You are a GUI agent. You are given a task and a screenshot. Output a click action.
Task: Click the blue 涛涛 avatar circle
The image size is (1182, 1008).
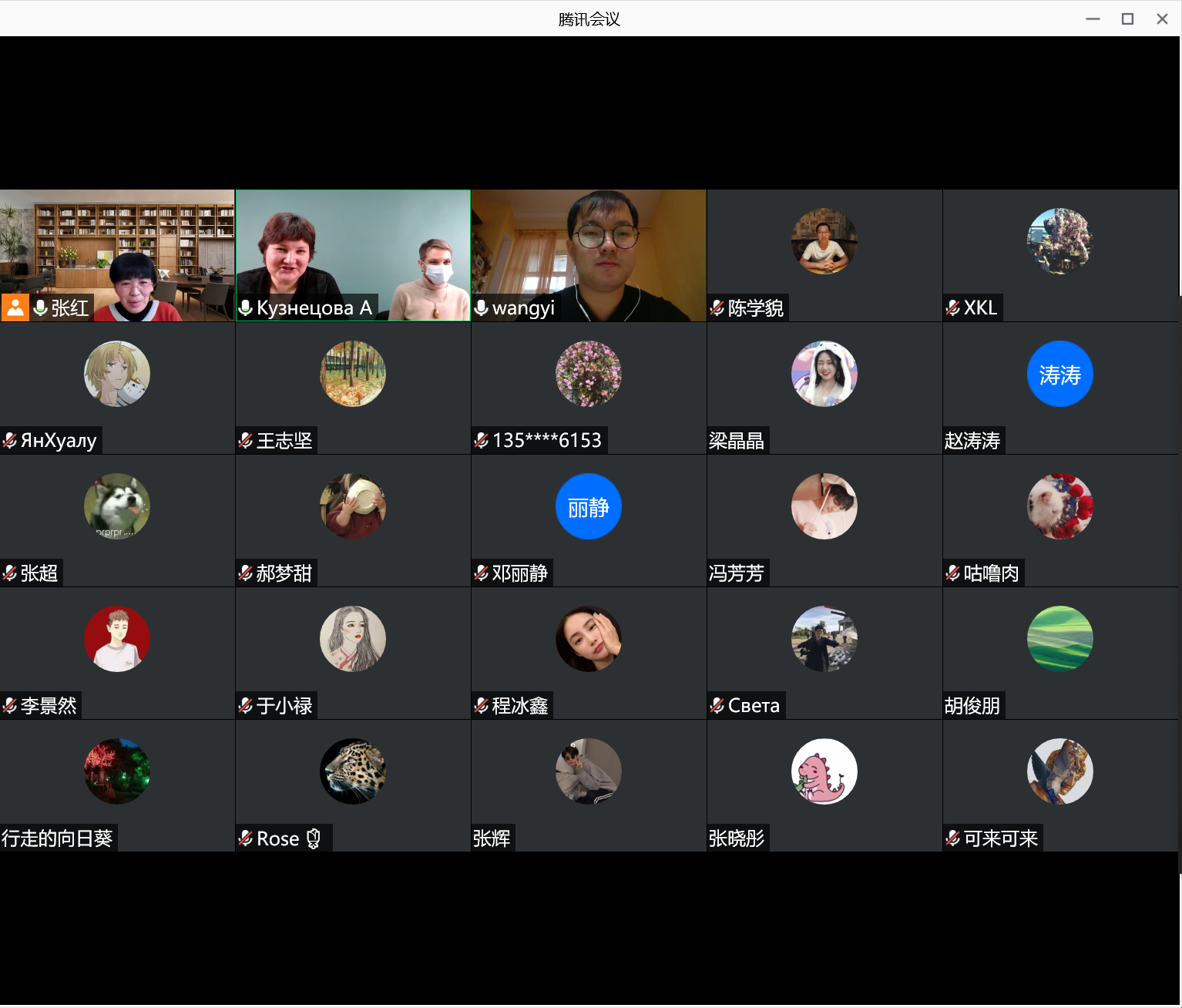click(x=1059, y=374)
